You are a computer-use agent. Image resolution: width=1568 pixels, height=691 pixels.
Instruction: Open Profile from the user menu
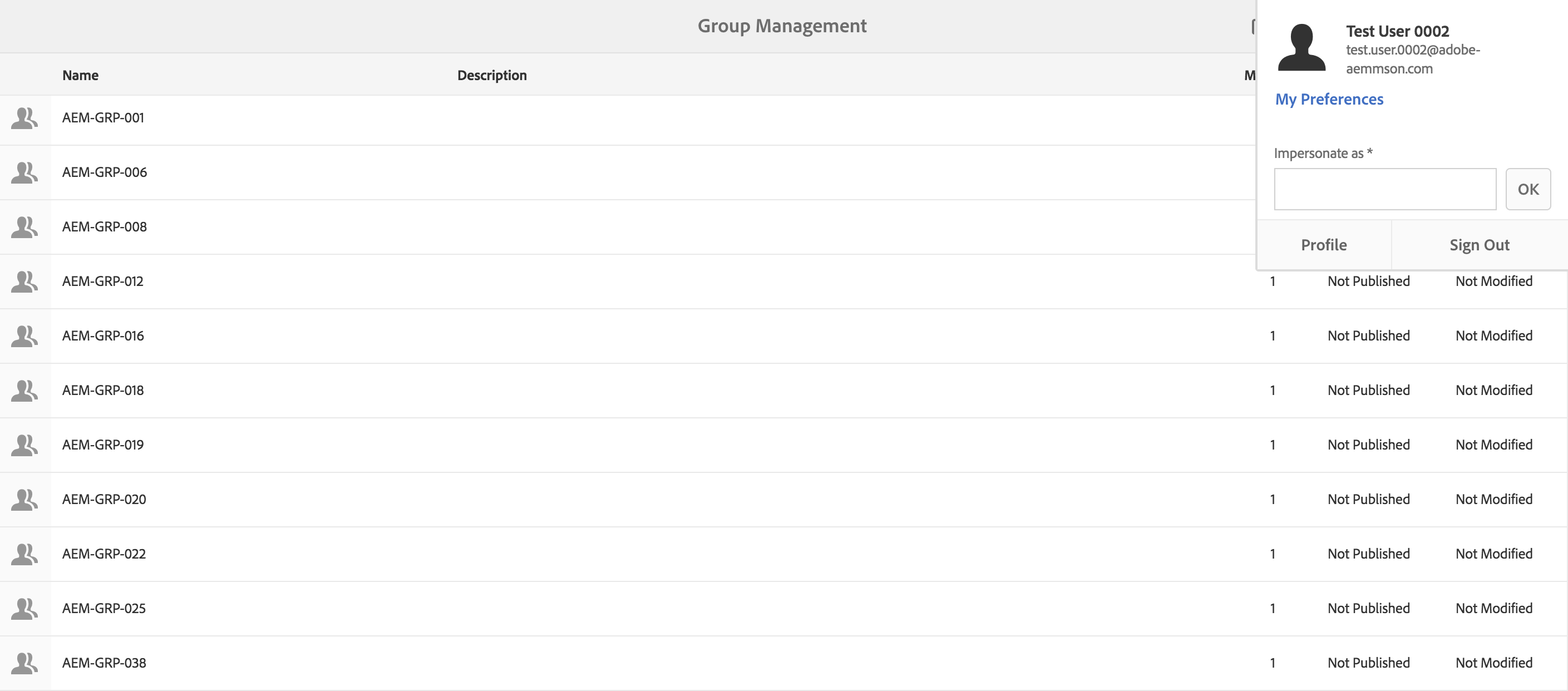click(1323, 245)
